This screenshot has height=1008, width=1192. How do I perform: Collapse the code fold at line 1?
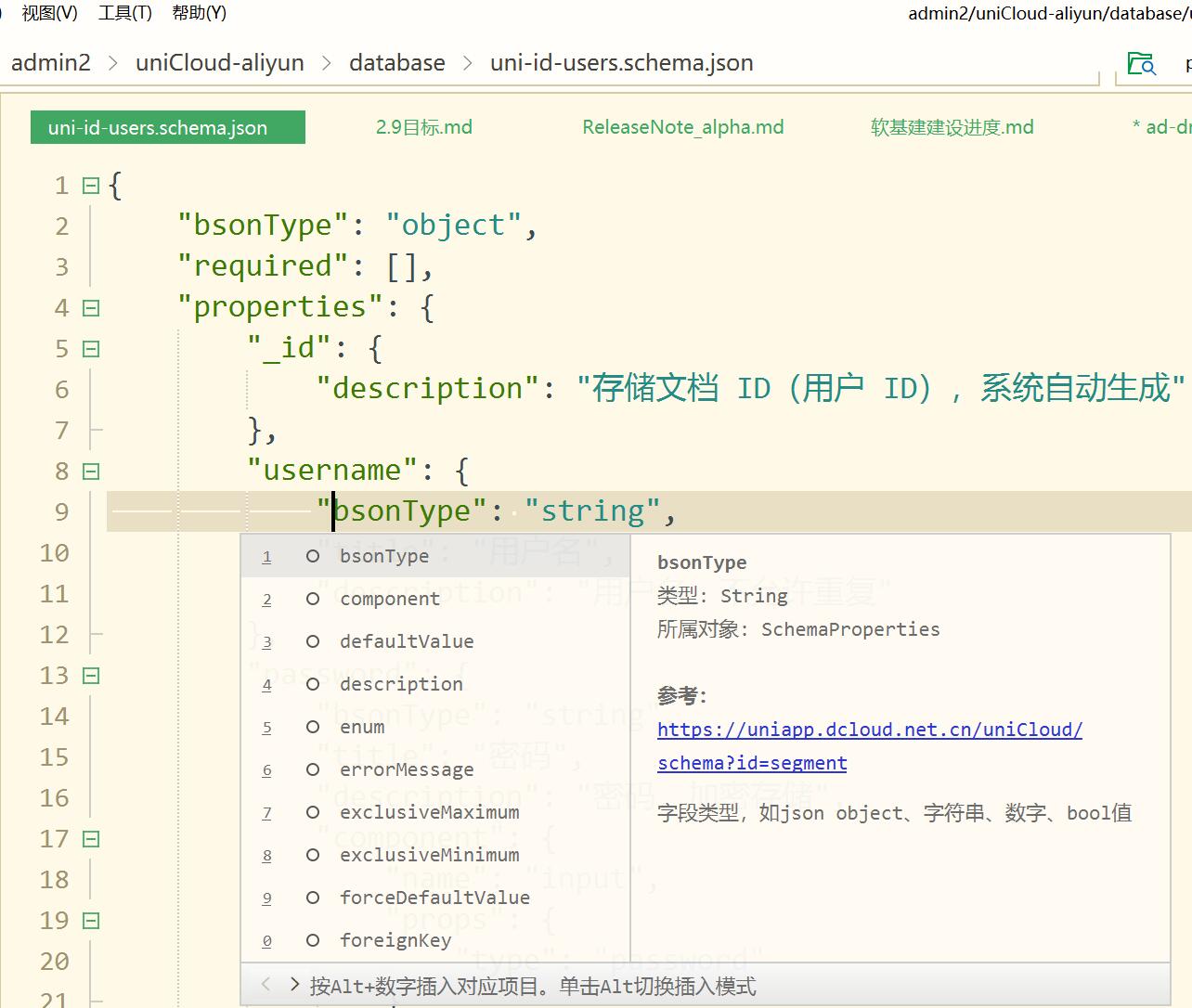click(91, 186)
